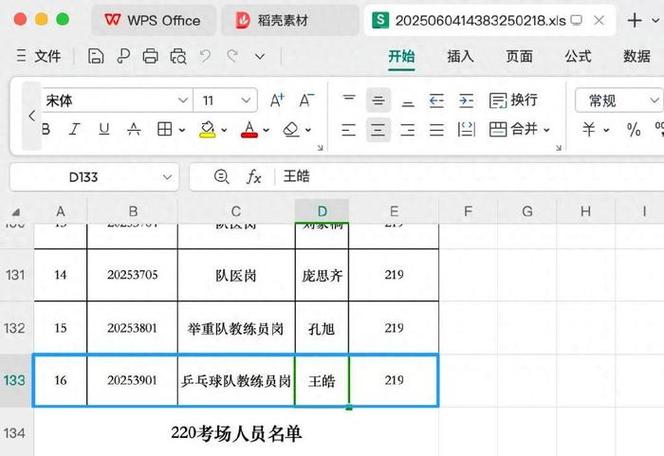Click the cell borders icon

(164, 129)
